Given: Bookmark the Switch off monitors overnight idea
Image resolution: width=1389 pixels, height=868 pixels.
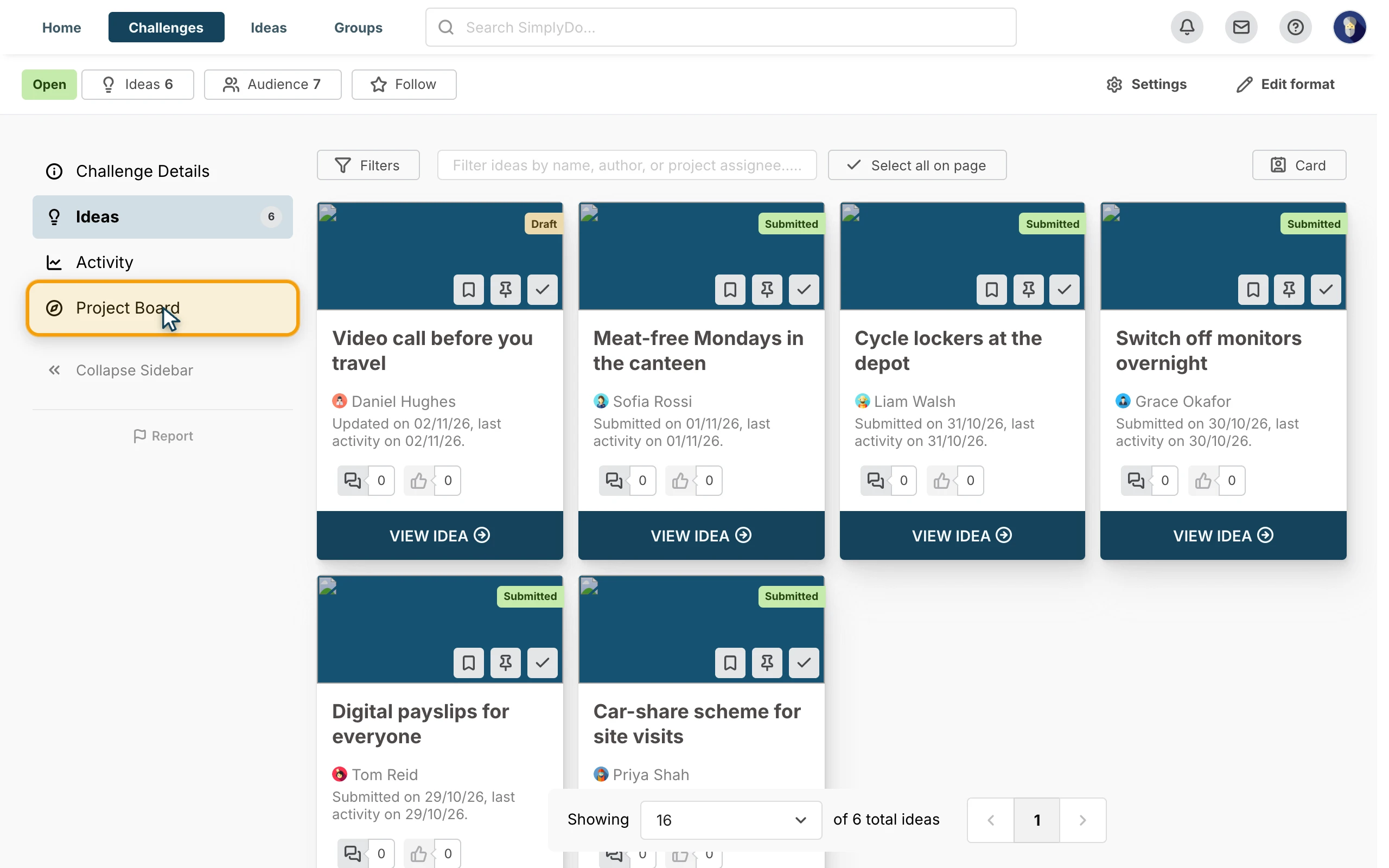Looking at the screenshot, I should point(1252,289).
